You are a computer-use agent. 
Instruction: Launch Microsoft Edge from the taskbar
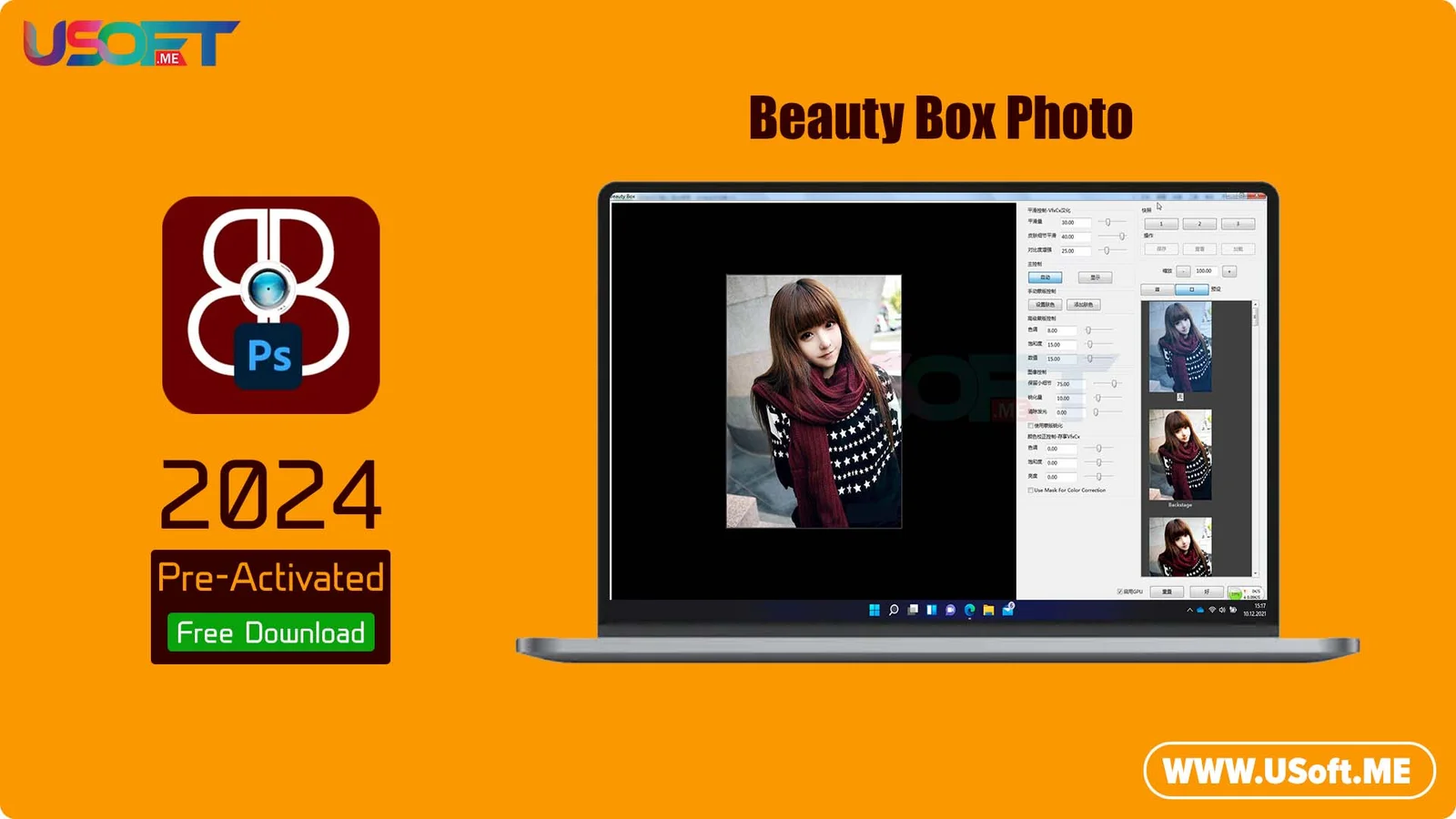[969, 610]
